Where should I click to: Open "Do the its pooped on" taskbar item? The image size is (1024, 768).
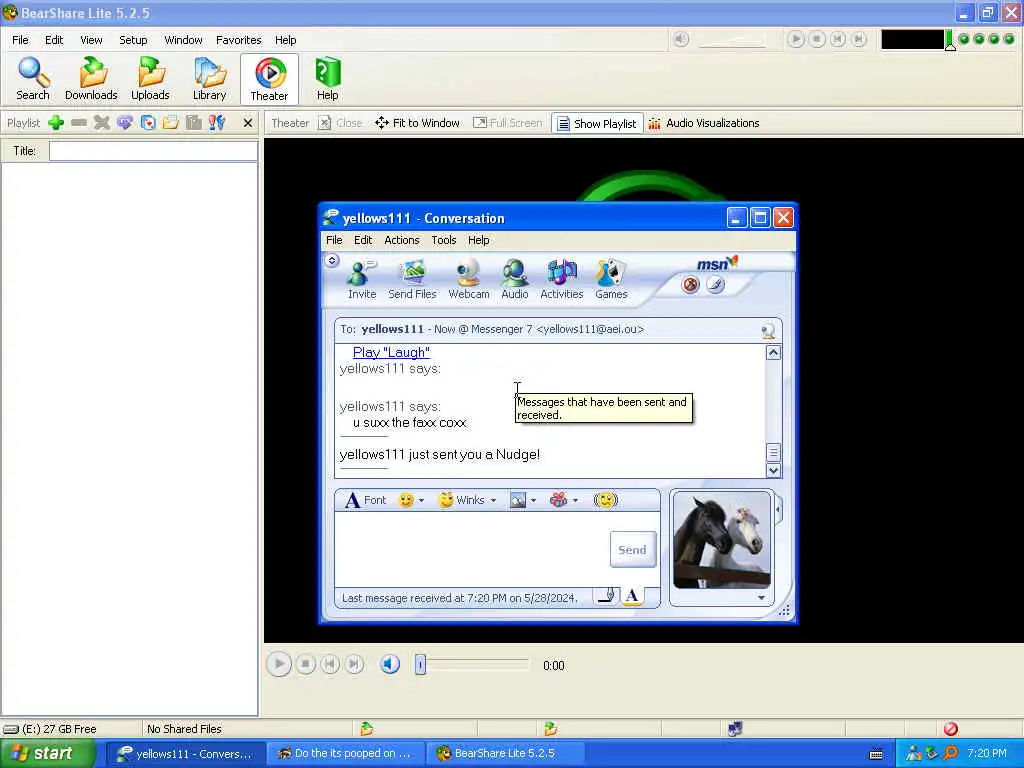point(345,754)
